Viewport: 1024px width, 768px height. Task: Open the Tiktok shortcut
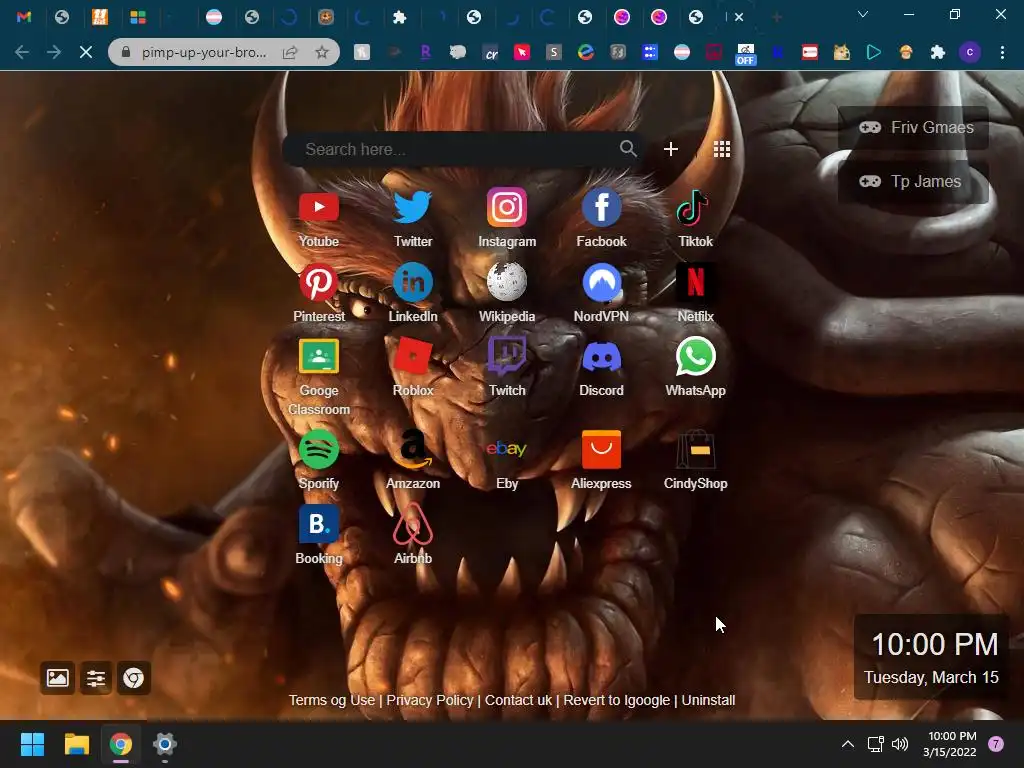point(696,218)
